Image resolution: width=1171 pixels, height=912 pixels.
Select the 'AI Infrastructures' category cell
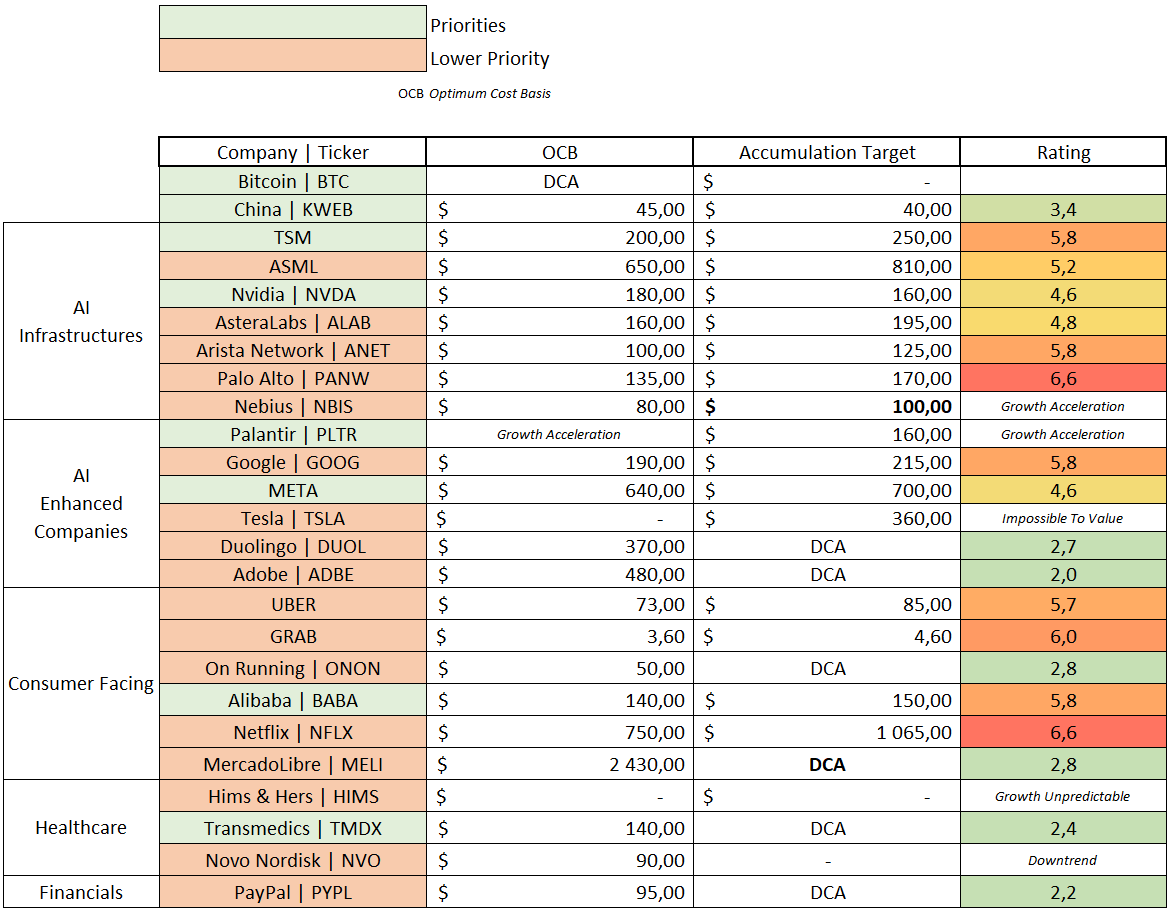click(x=81, y=321)
